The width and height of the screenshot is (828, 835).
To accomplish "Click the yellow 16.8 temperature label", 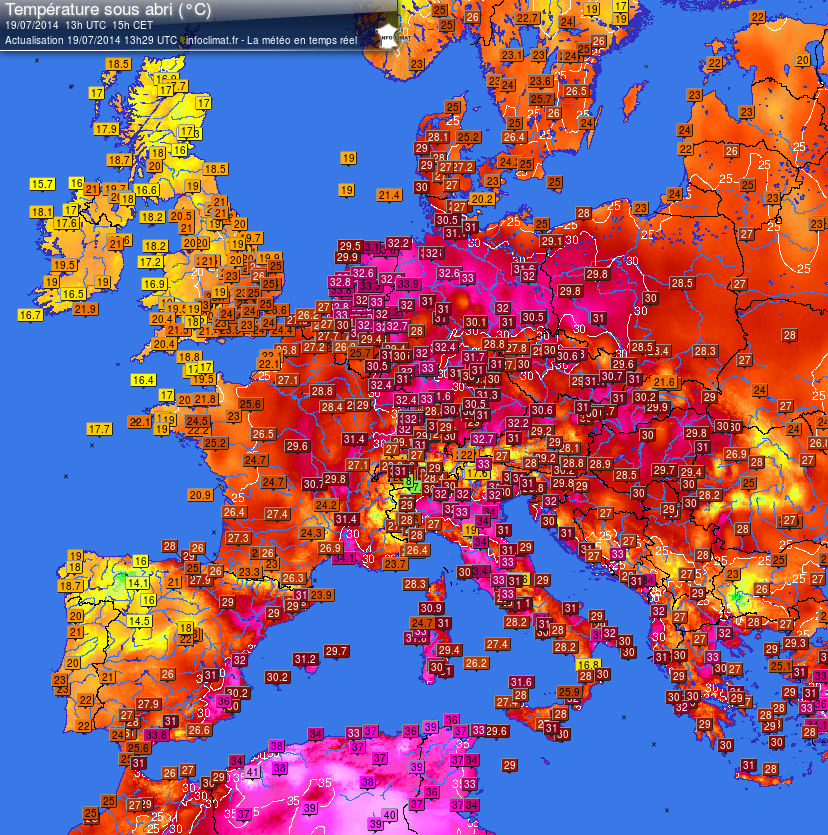I will tap(589, 665).
